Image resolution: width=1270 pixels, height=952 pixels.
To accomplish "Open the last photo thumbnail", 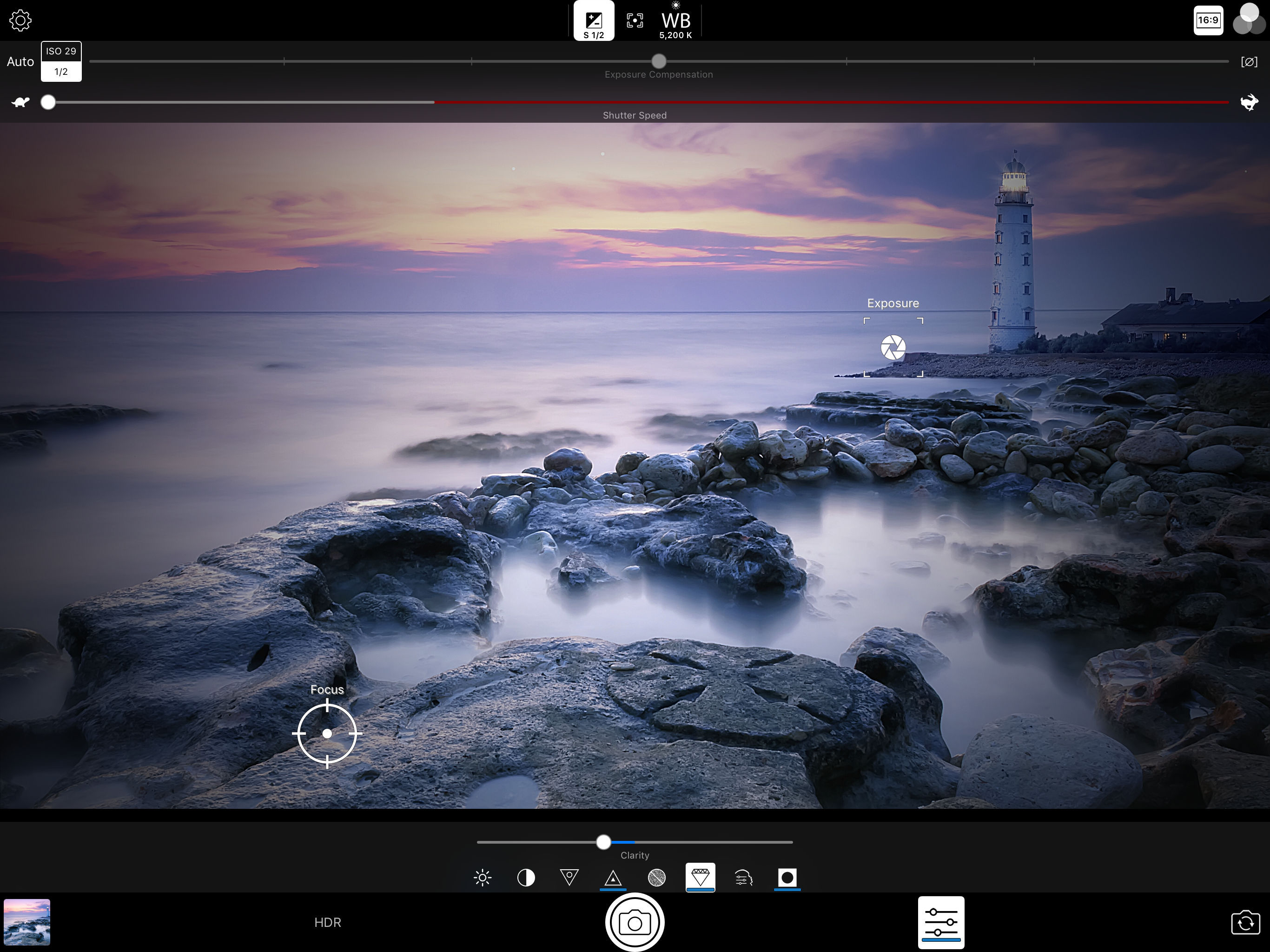I will [x=27, y=922].
